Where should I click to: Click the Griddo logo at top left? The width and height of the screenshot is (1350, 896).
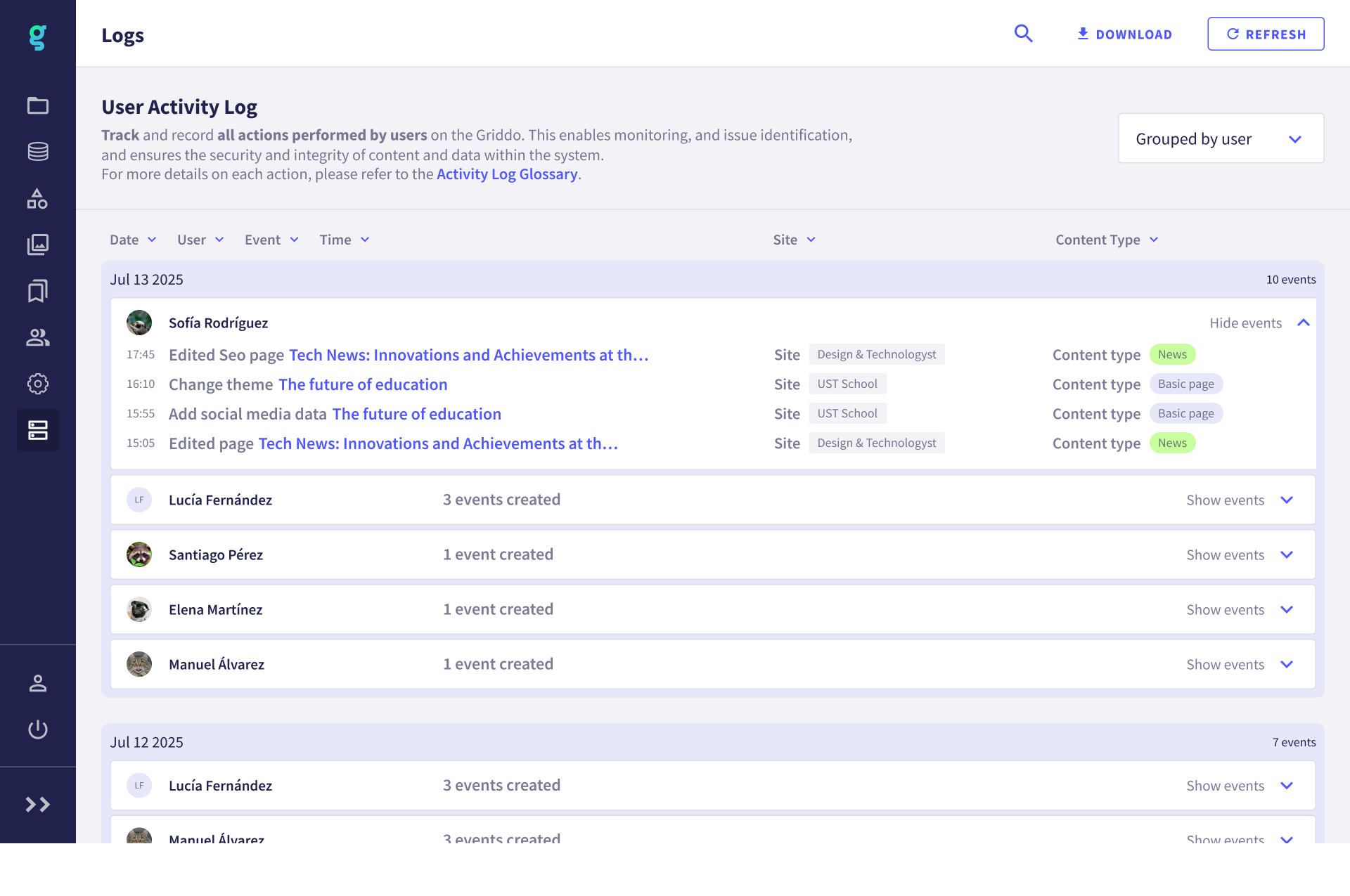click(38, 37)
